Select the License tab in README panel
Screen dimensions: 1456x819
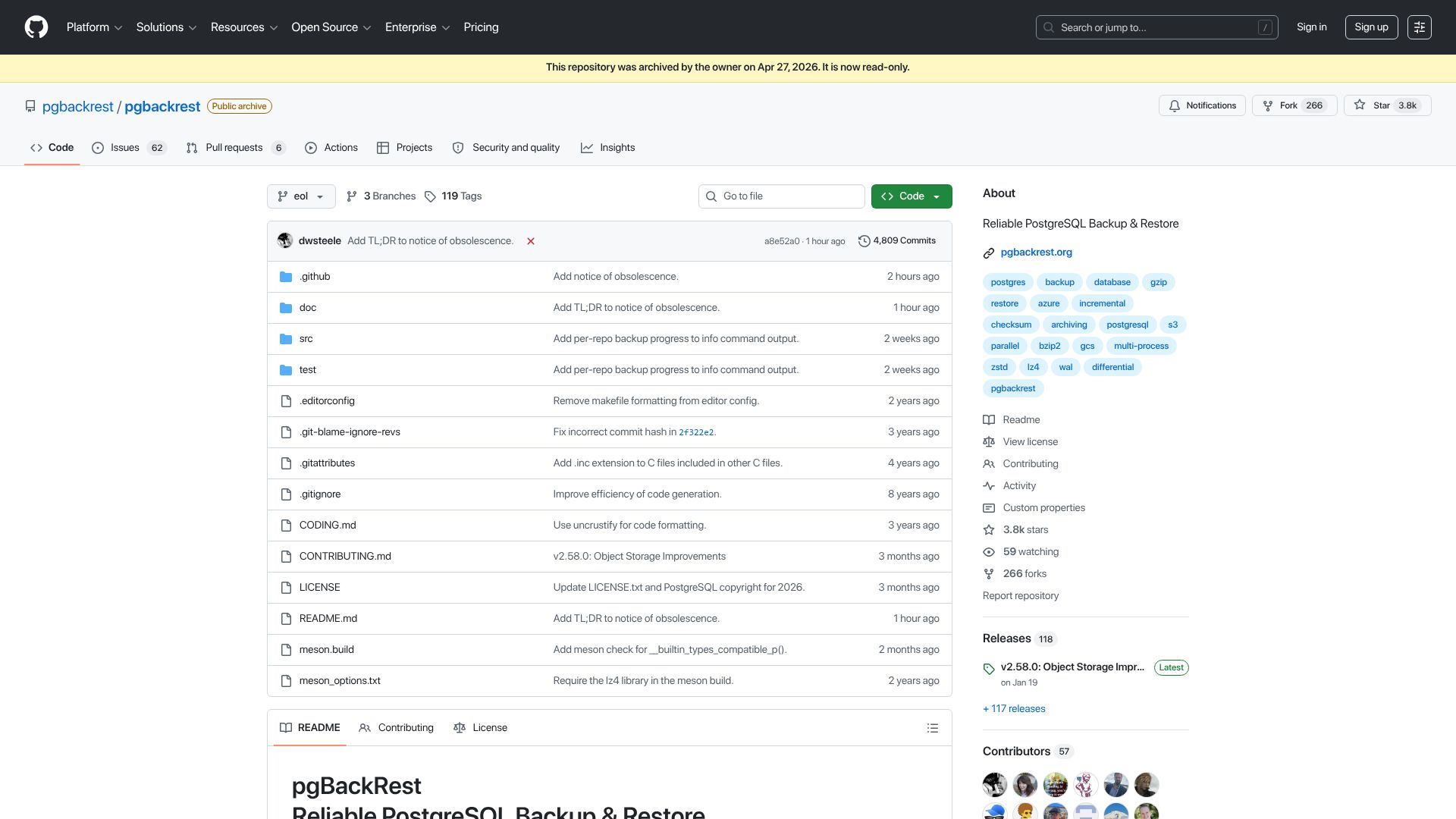pyautogui.click(x=480, y=728)
